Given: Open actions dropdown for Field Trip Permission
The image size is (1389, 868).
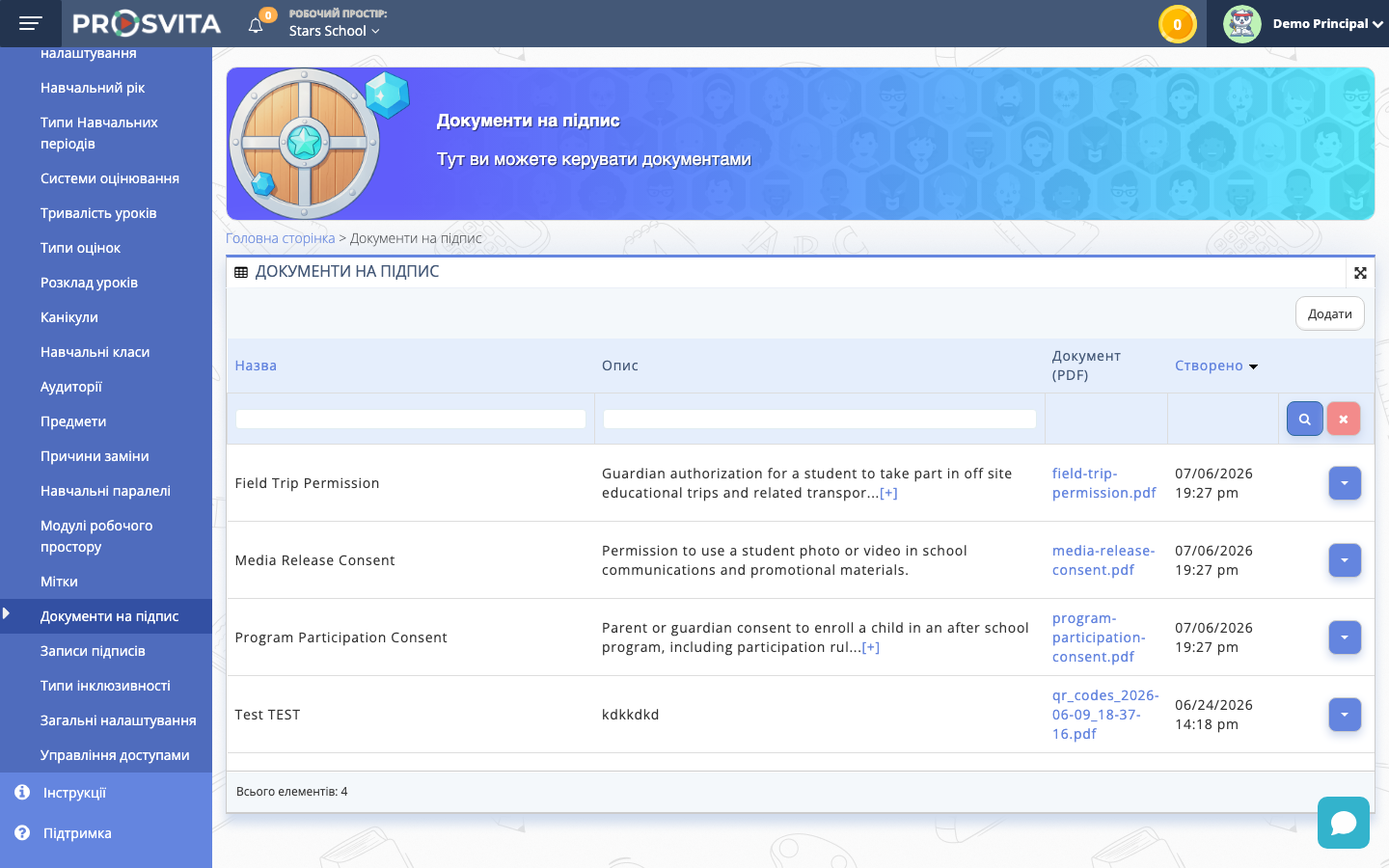Looking at the screenshot, I should click(x=1345, y=483).
